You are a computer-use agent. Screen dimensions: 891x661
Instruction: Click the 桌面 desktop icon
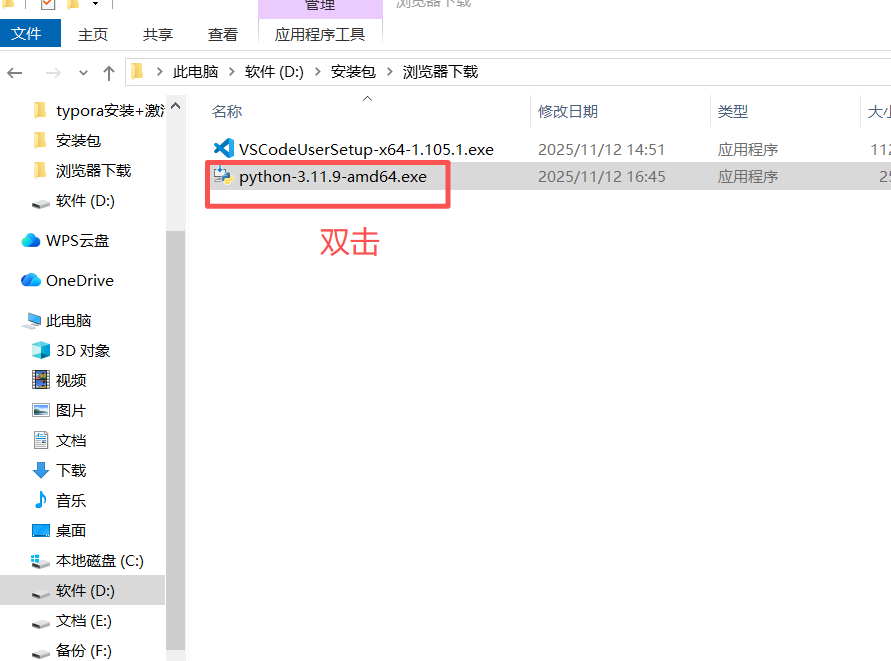pos(41,531)
